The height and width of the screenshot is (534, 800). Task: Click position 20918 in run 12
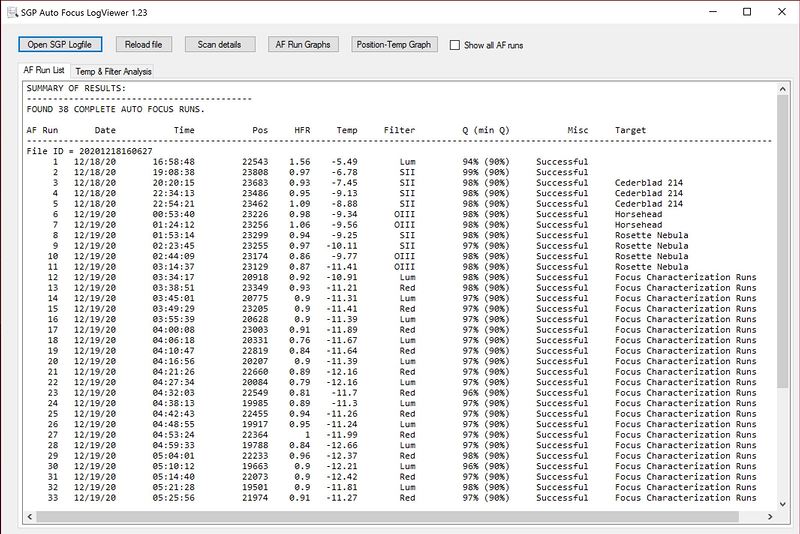coord(255,277)
